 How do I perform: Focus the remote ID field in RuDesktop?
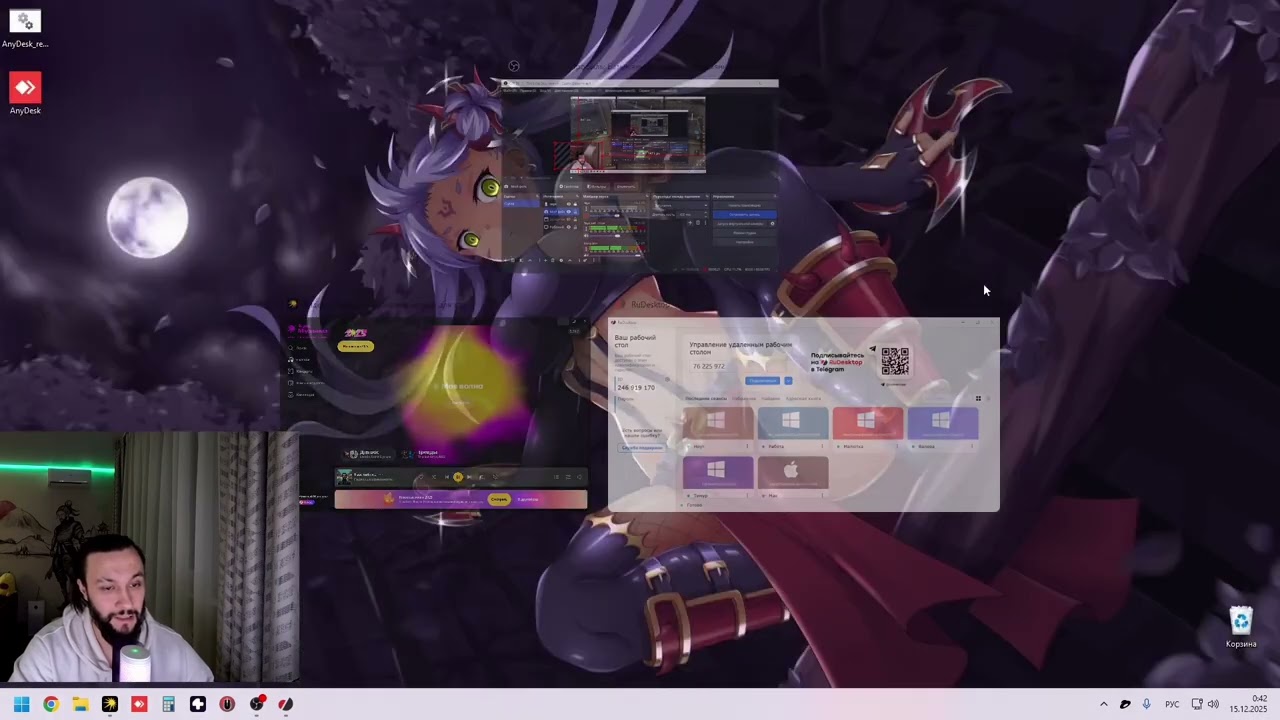point(740,366)
